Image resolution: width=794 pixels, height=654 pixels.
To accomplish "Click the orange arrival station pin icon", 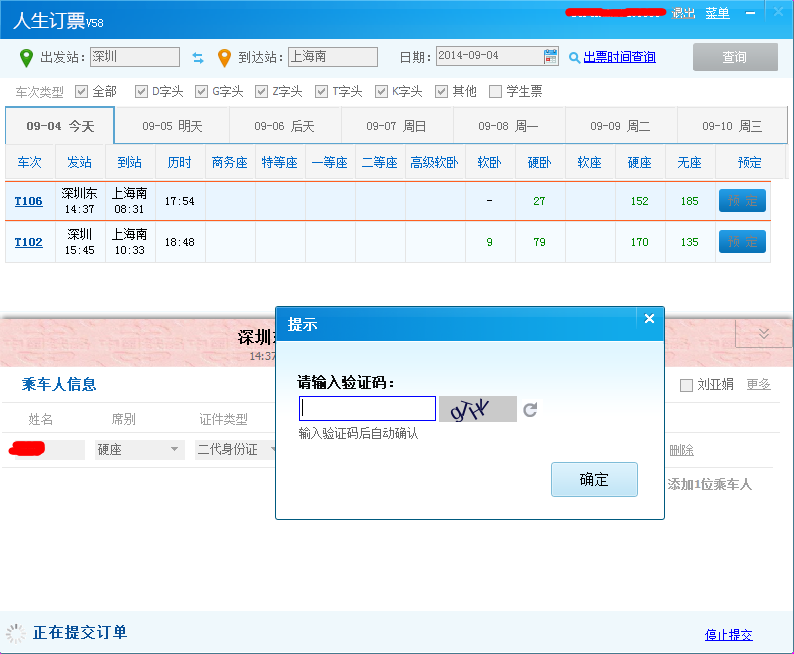I will (225, 57).
